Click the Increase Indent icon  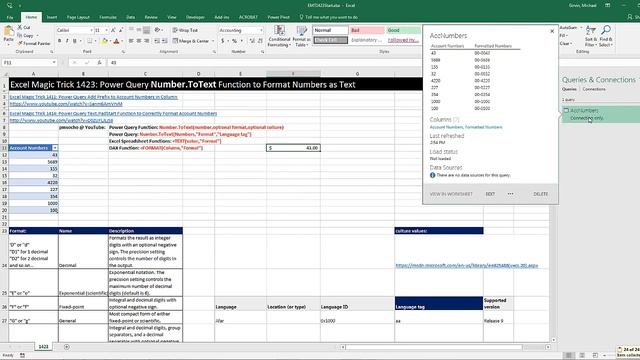pos(164,41)
